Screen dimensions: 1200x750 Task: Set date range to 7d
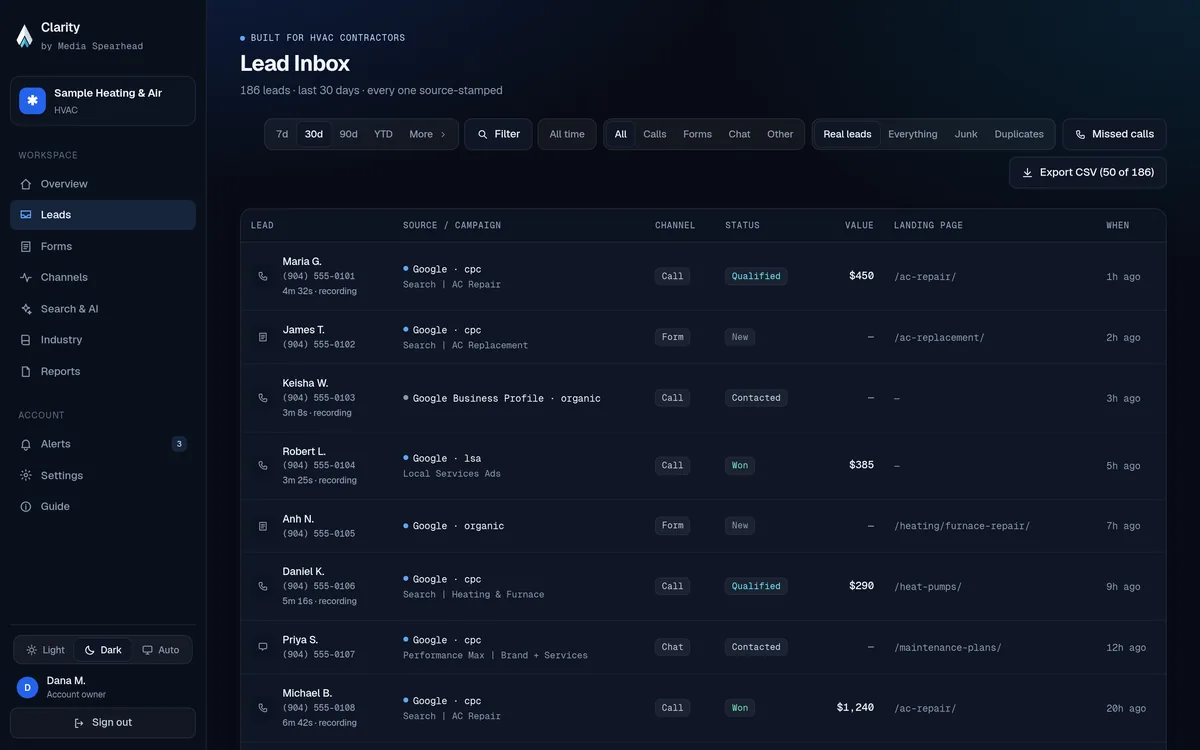282,134
